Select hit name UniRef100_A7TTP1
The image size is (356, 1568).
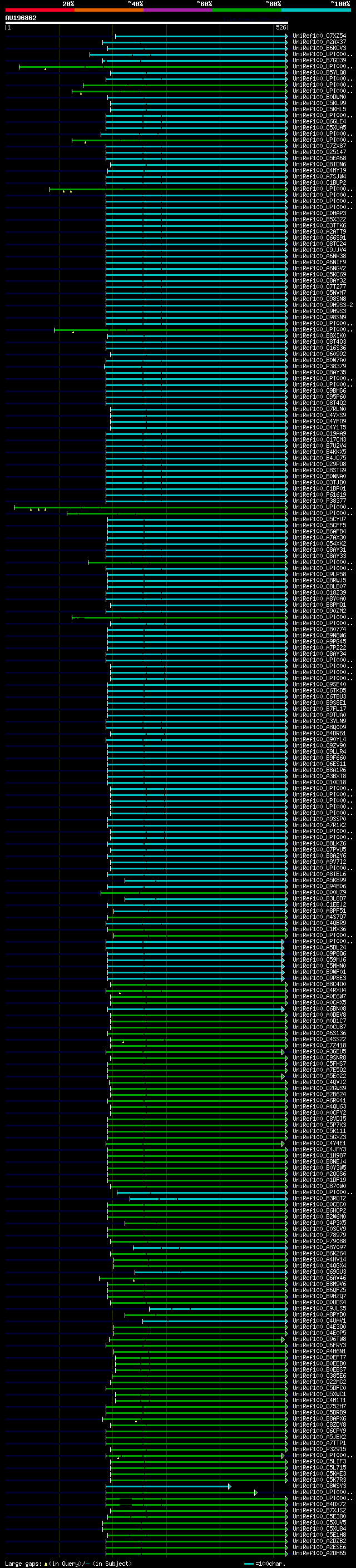click(x=319, y=1443)
